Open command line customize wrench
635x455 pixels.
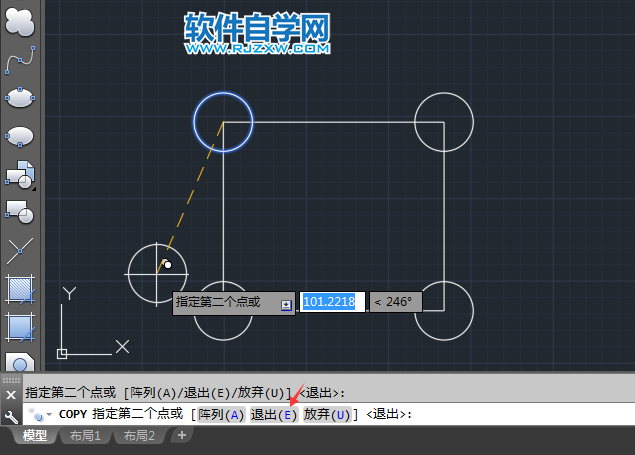(11, 417)
